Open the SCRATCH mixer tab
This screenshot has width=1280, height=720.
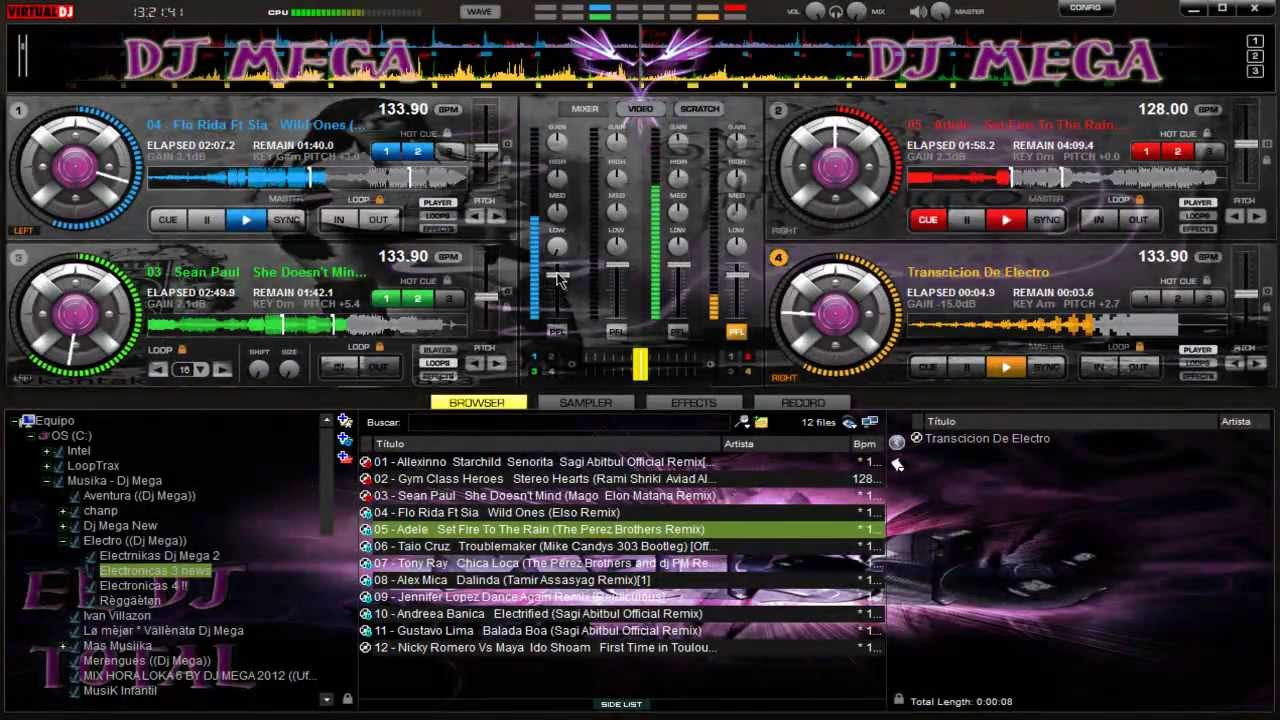pos(699,109)
